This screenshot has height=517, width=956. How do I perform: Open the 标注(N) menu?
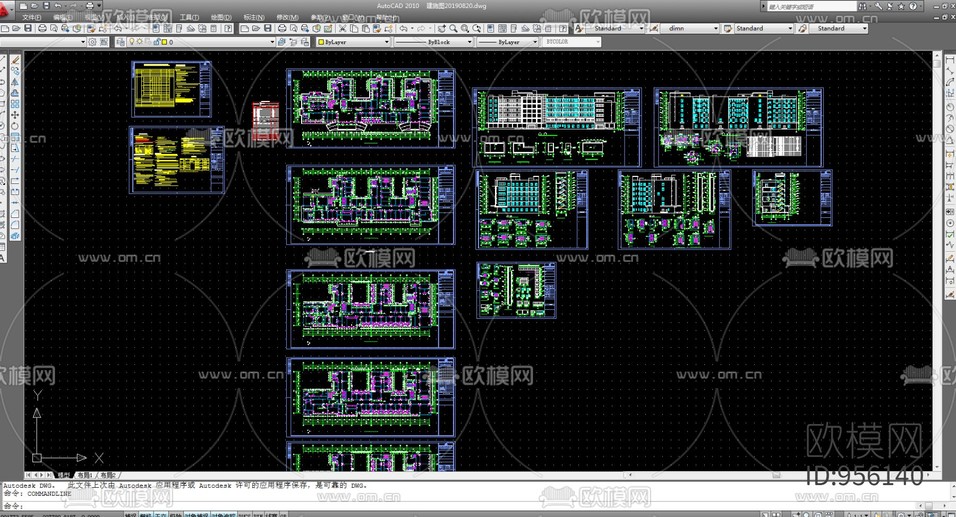(254, 17)
